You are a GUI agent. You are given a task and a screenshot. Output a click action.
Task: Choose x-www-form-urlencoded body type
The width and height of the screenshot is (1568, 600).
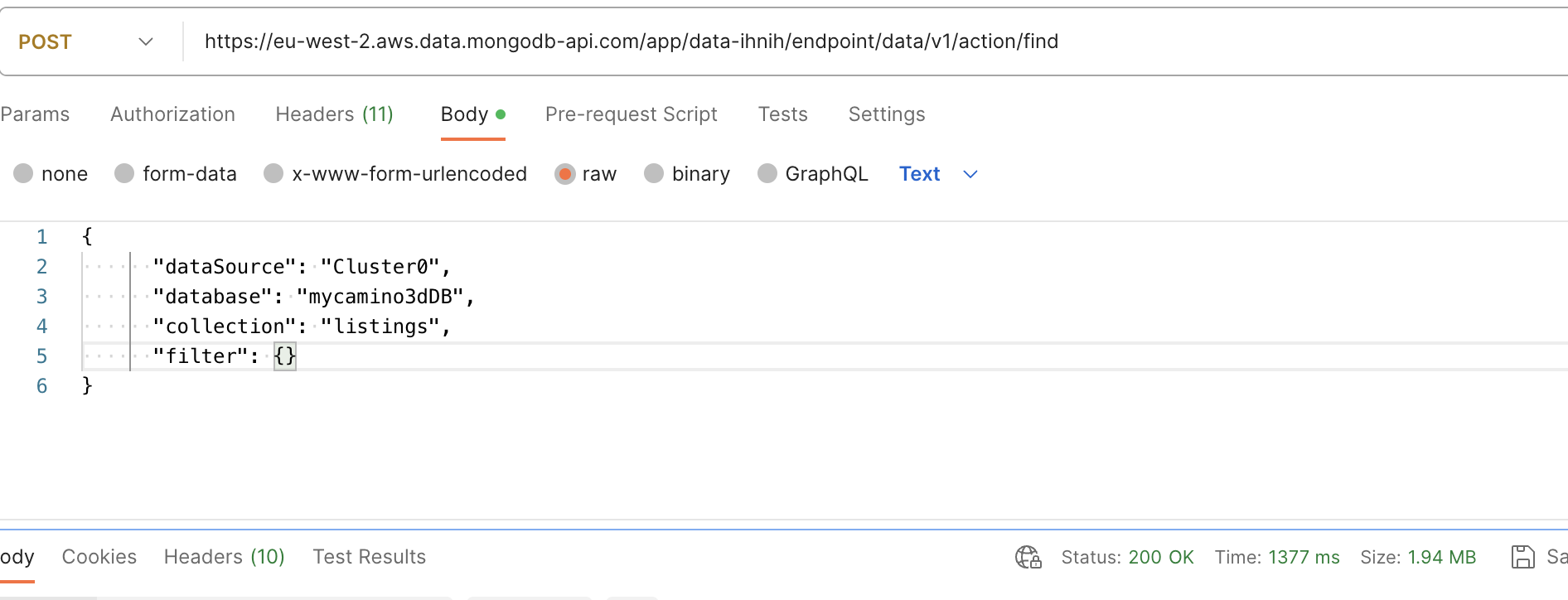[273, 173]
